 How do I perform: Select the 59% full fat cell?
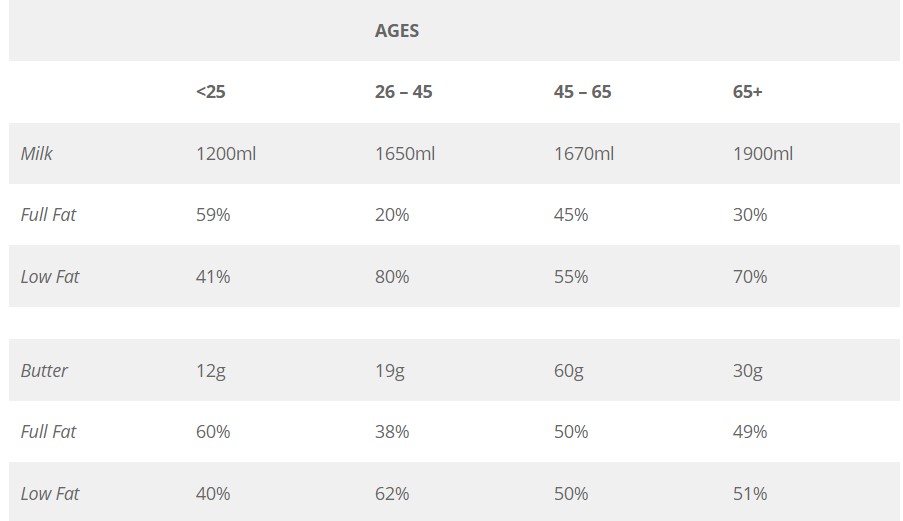(x=213, y=215)
